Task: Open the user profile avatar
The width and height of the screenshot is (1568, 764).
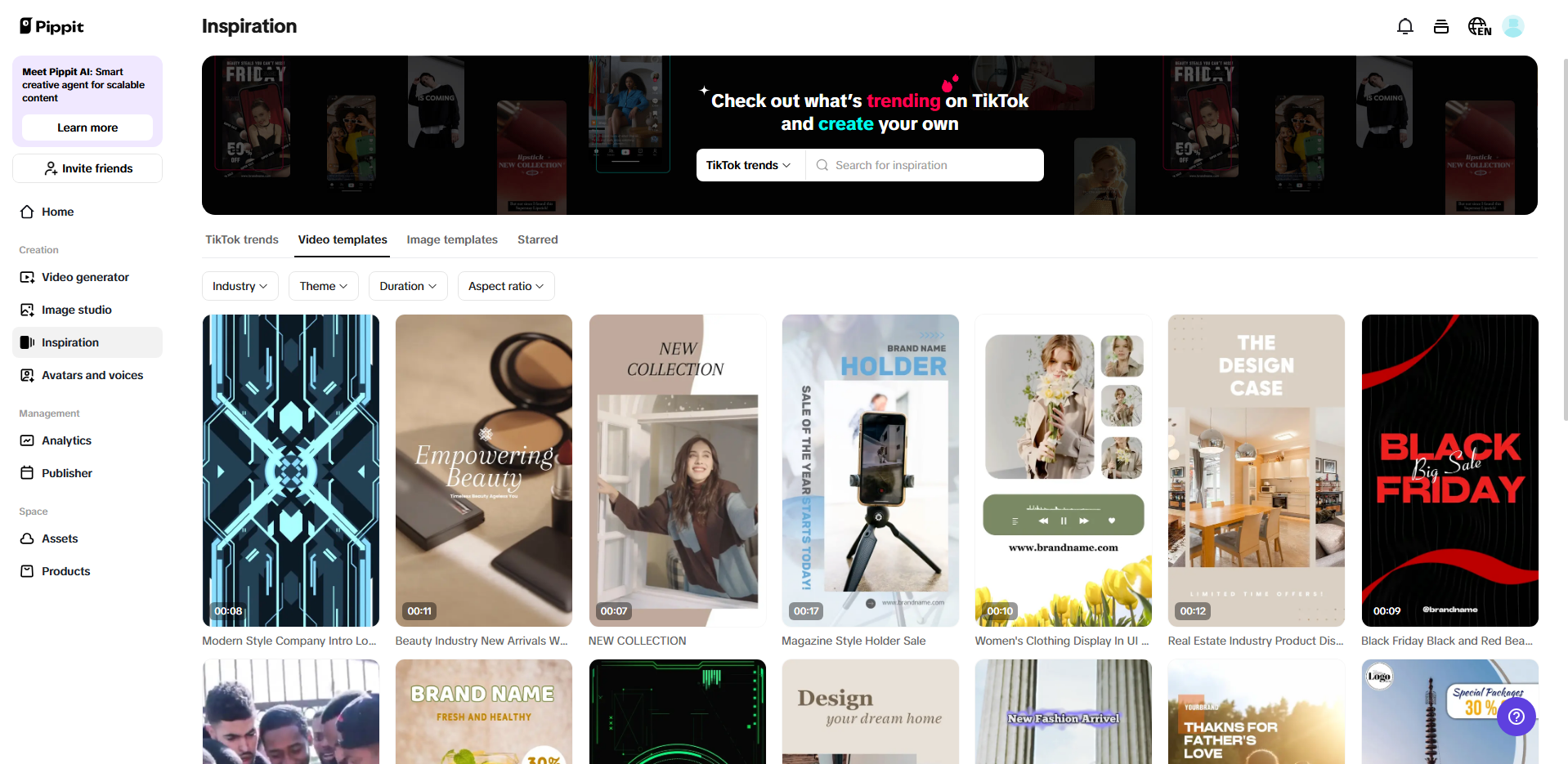Action: [x=1513, y=27]
